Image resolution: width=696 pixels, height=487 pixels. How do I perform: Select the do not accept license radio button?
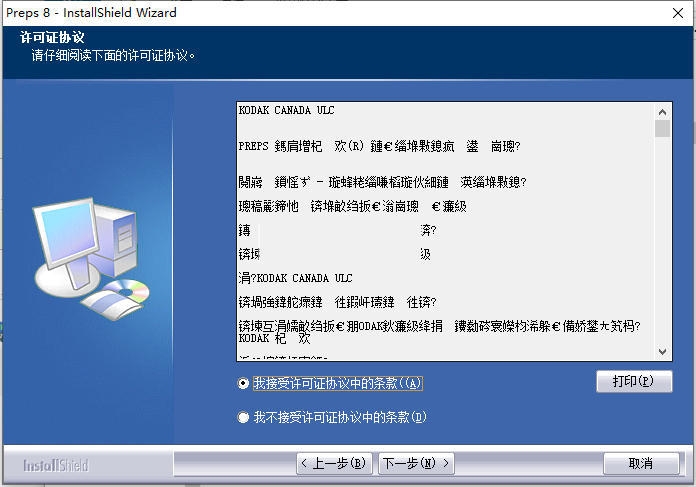(243, 417)
